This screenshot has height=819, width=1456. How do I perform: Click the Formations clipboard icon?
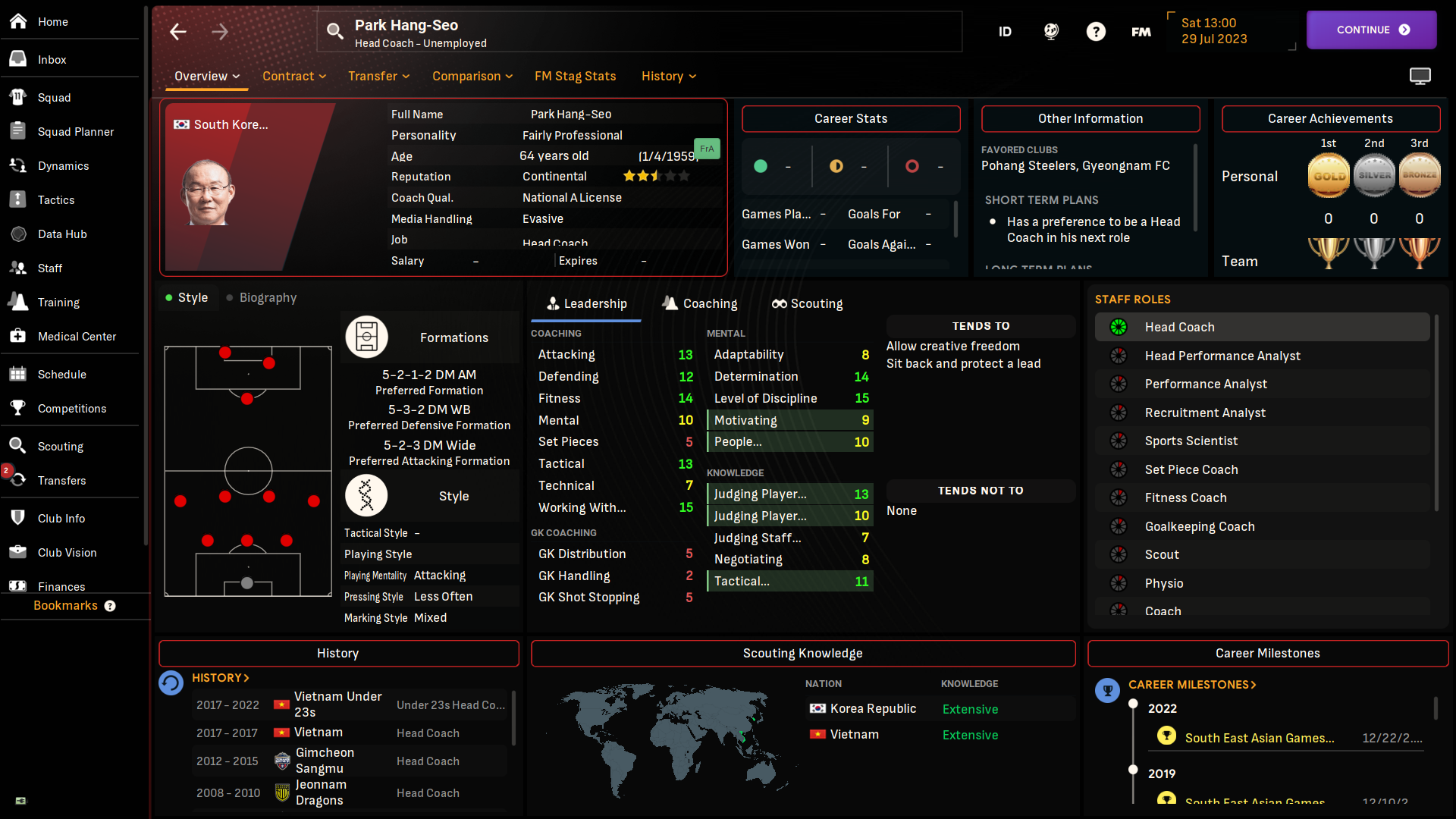[367, 337]
